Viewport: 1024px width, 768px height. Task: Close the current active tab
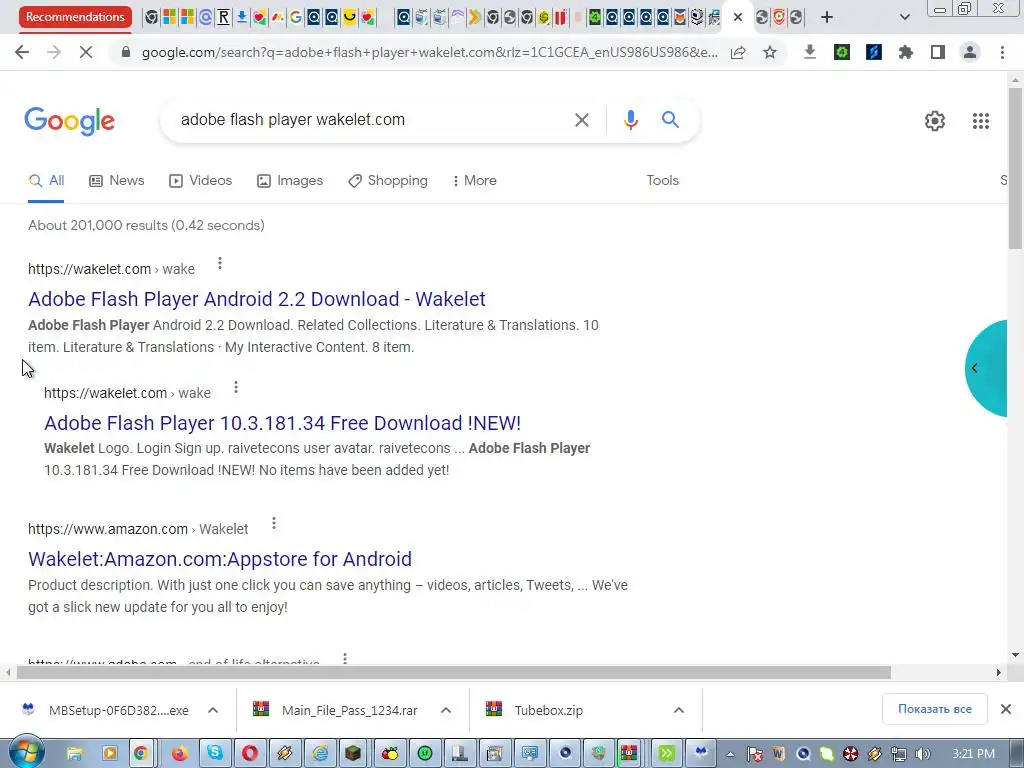click(x=738, y=18)
